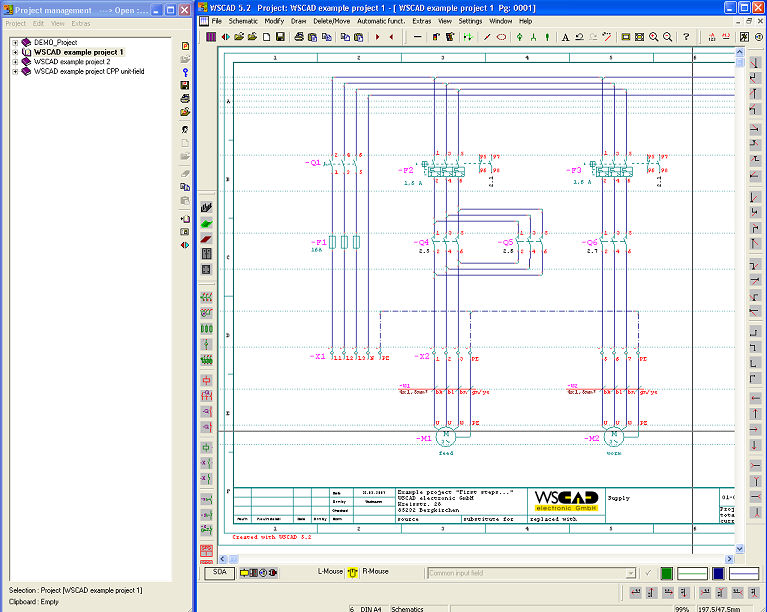Select the text 'A' tool
Image resolution: width=767 pixels, height=612 pixels.
click(x=565, y=37)
